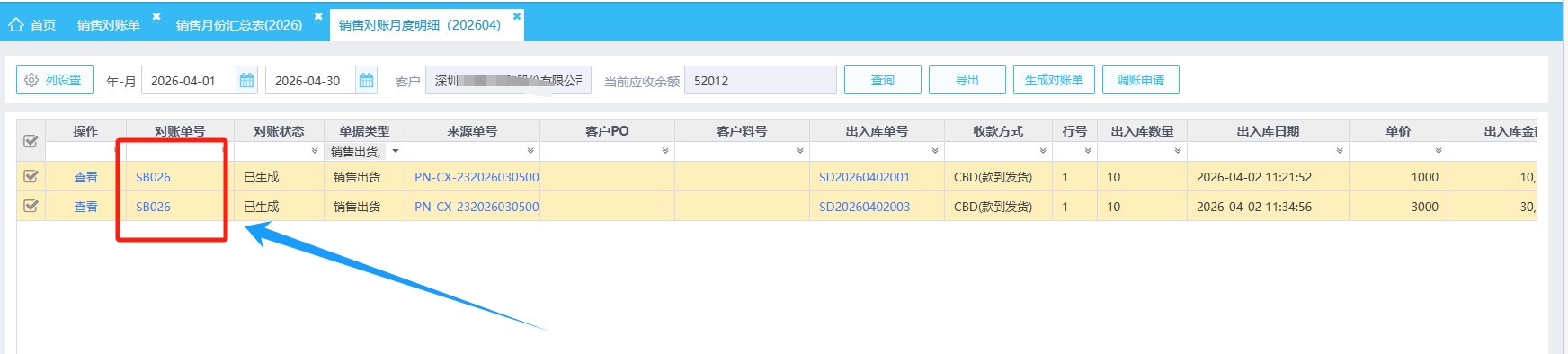
Task: Open 出入库日期 column filter dropdown
Action: [1340, 151]
